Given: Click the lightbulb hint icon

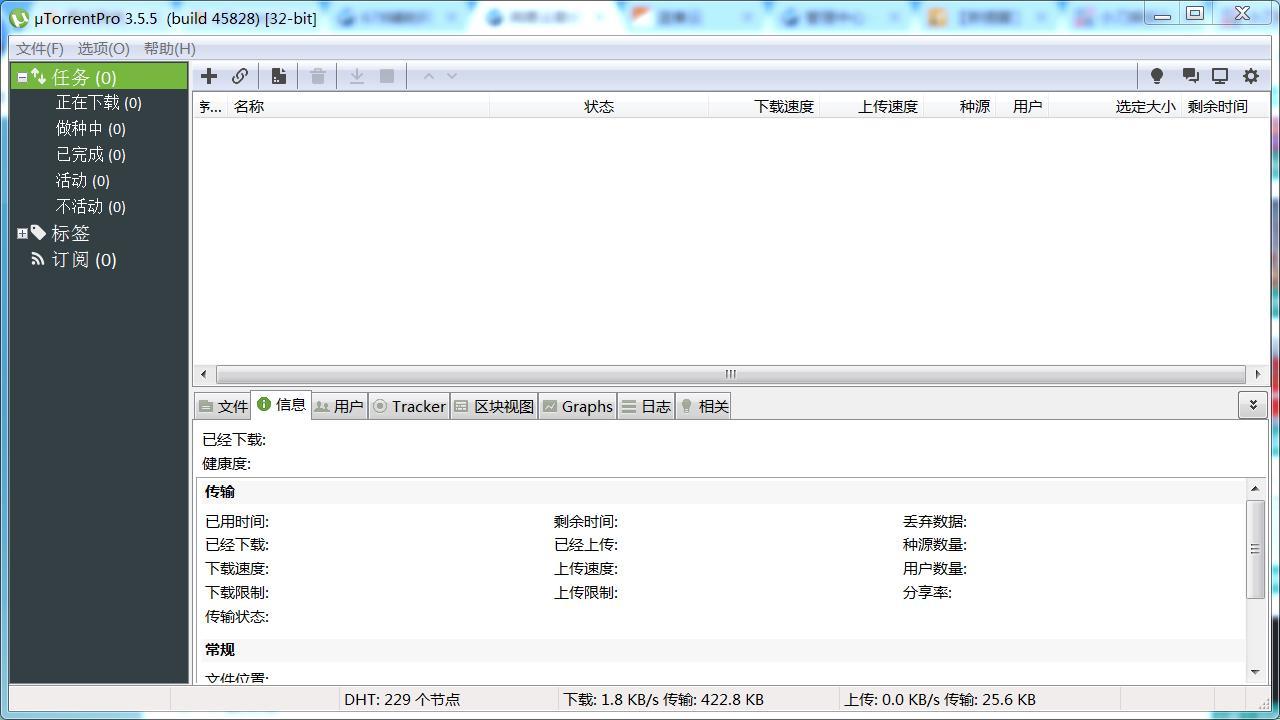Looking at the screenshot, I should pyautogui.click(x=1157, y=75).
